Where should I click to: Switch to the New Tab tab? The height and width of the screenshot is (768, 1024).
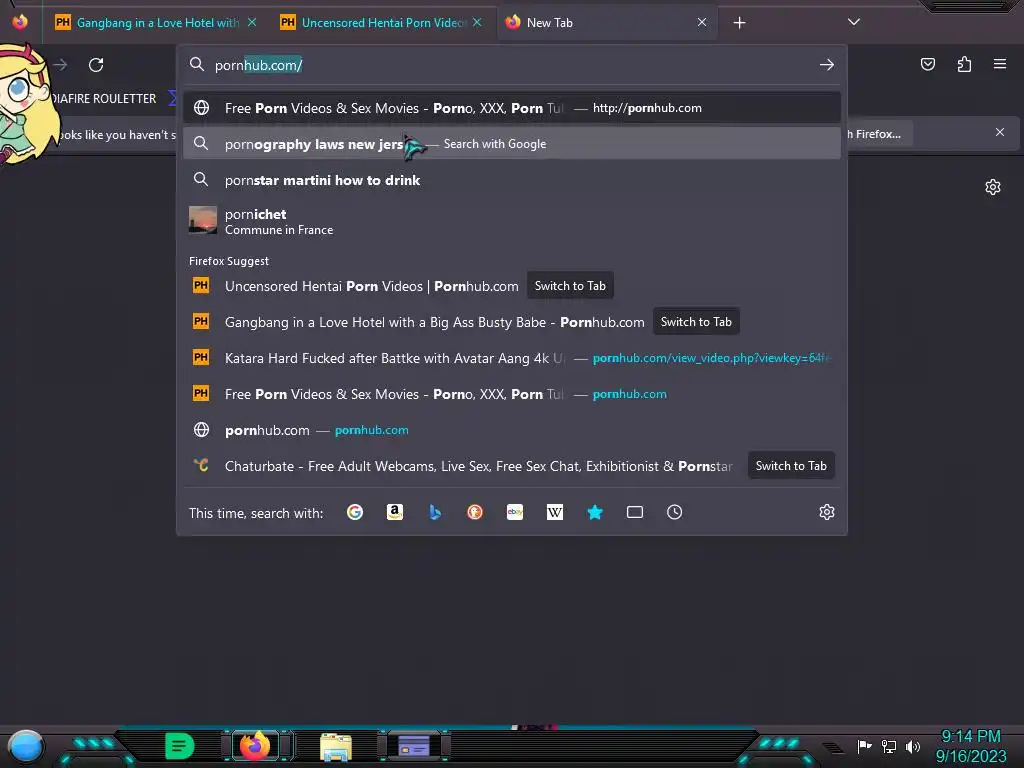[607, 23]
